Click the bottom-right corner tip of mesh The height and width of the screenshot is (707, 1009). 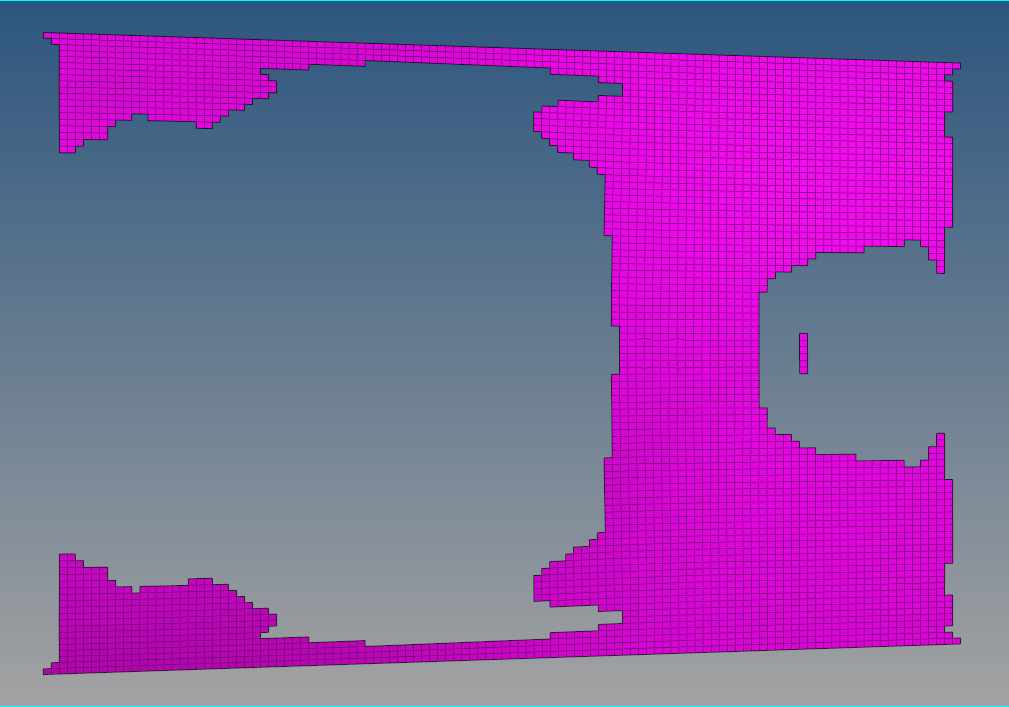point(956,641)
